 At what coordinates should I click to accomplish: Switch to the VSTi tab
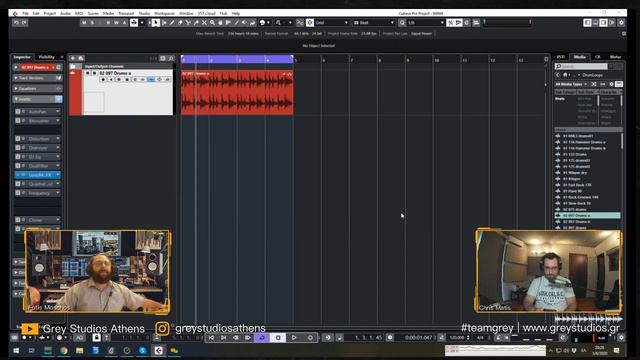click(561, 57)
